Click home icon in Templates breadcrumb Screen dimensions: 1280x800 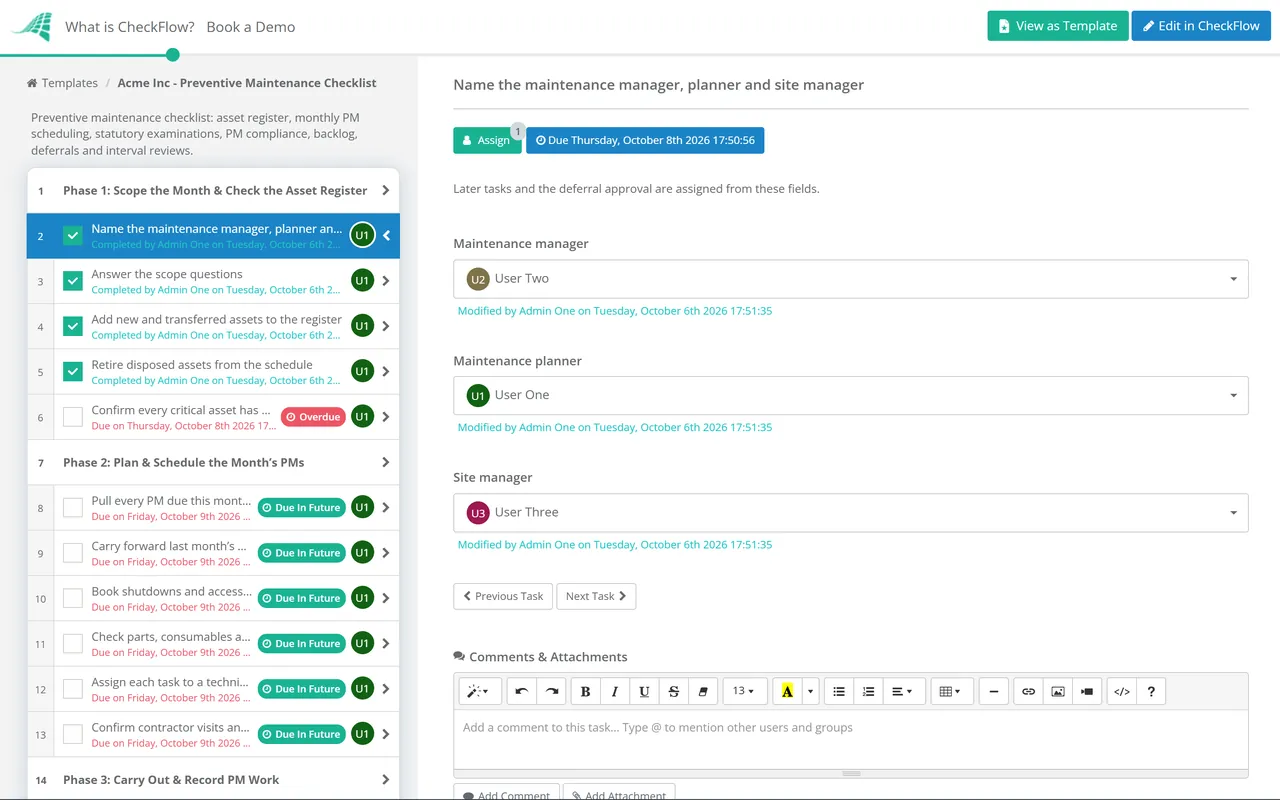(x=33, y=83)
